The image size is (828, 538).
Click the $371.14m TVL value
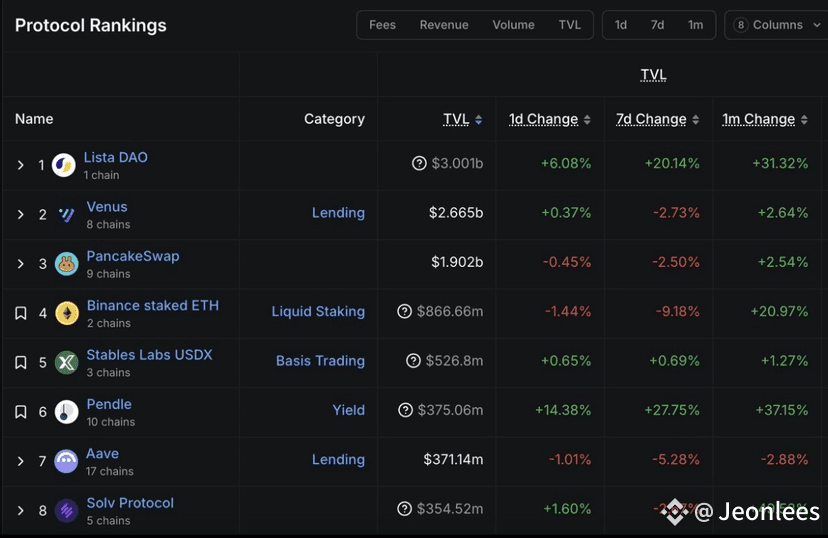click(453, 459)
